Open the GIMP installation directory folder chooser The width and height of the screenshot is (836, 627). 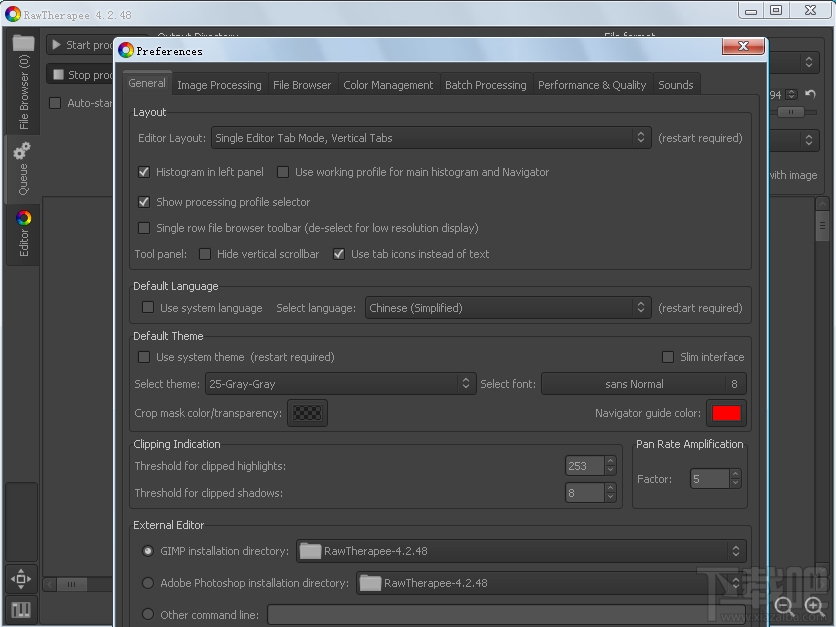[x=521, y=551]
